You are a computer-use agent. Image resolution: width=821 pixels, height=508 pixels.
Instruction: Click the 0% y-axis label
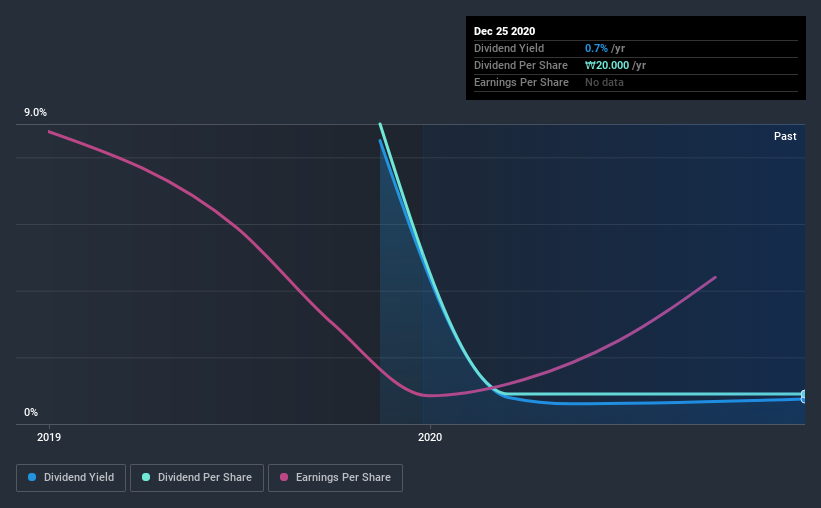[x=31, y=413]
